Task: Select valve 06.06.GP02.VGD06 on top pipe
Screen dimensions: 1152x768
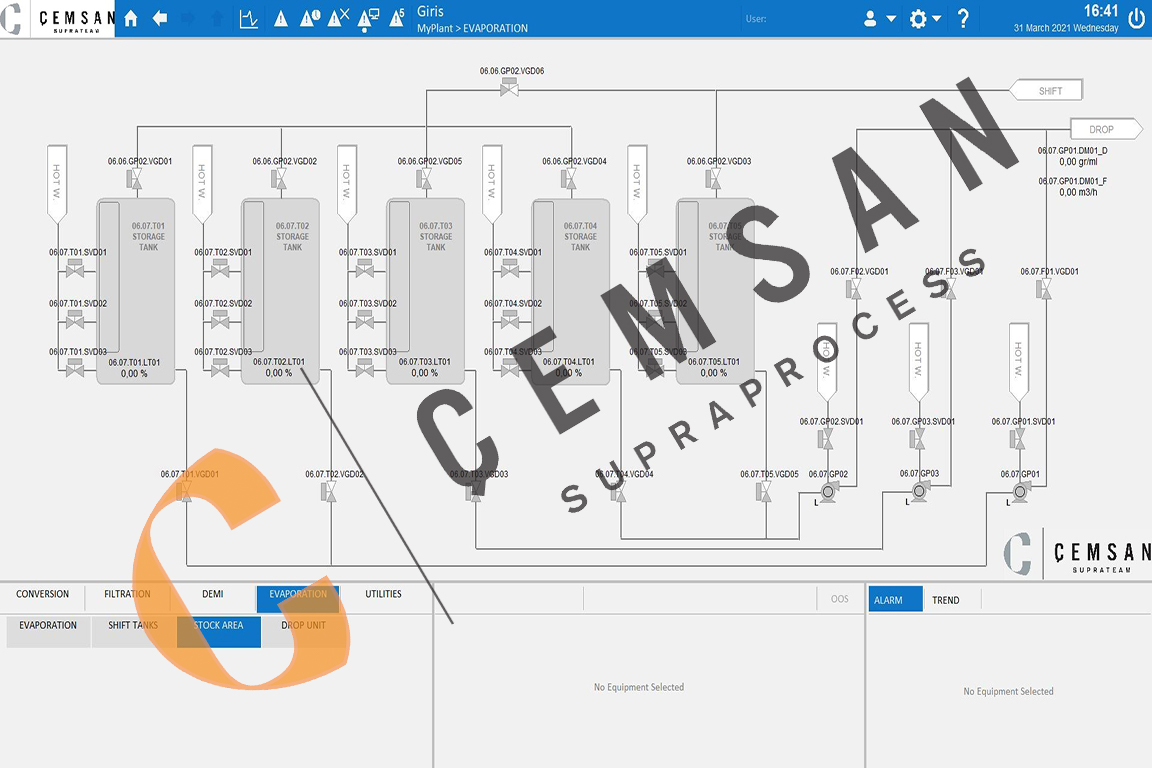Action: pos(509,87)
